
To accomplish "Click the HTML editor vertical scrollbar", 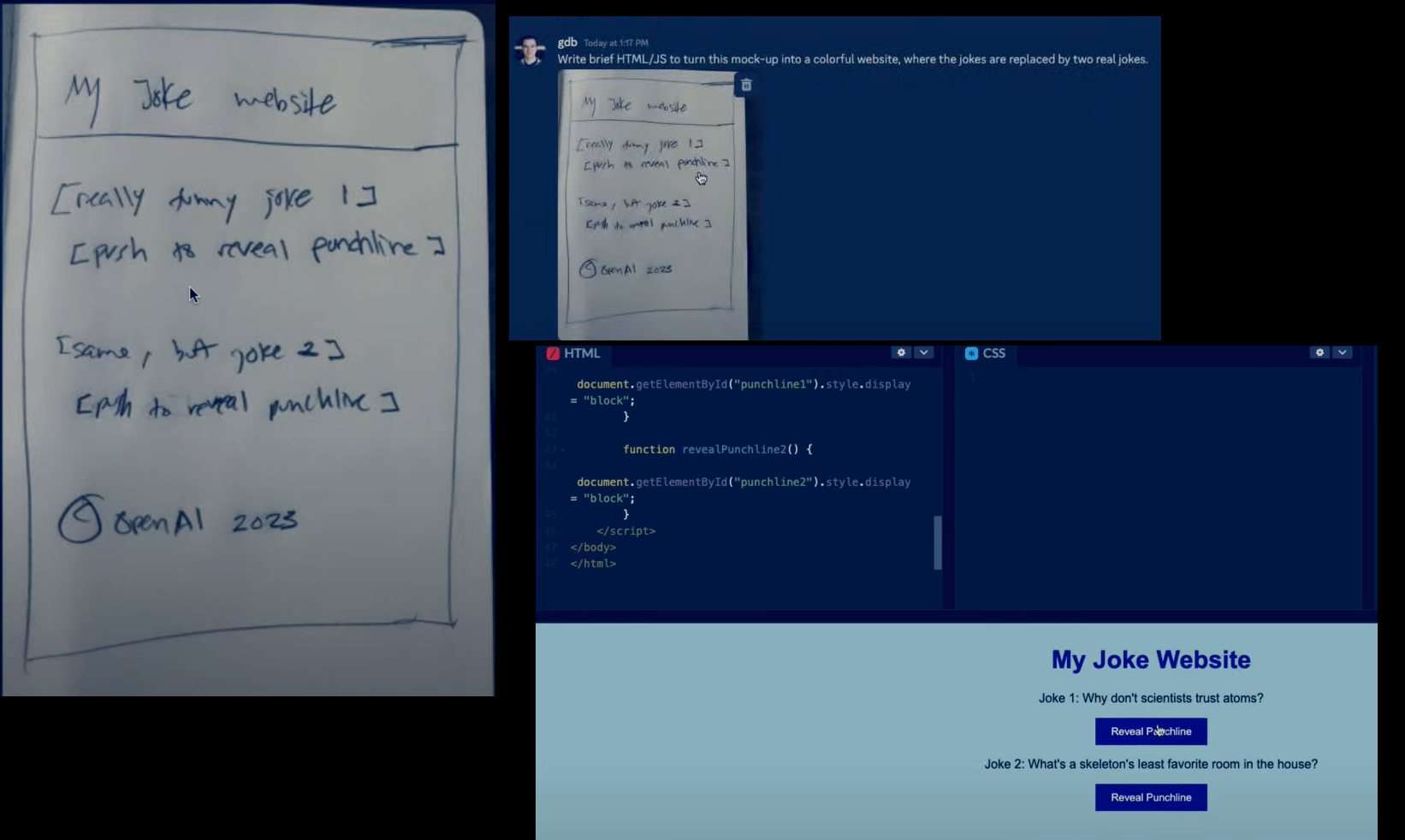I will pyautogui.click(x=938, y=542).
